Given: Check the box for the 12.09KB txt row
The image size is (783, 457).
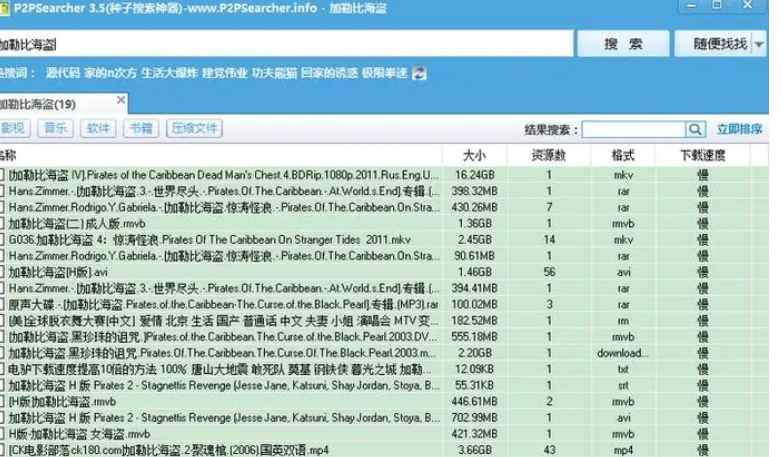Looking at the screenshot, I should point(2,369).
